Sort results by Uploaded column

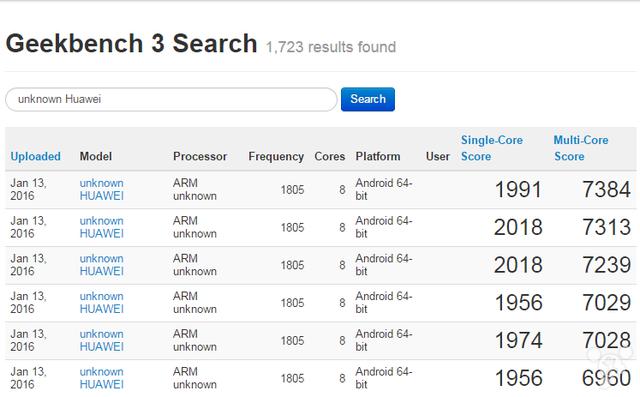click(36, 156)
